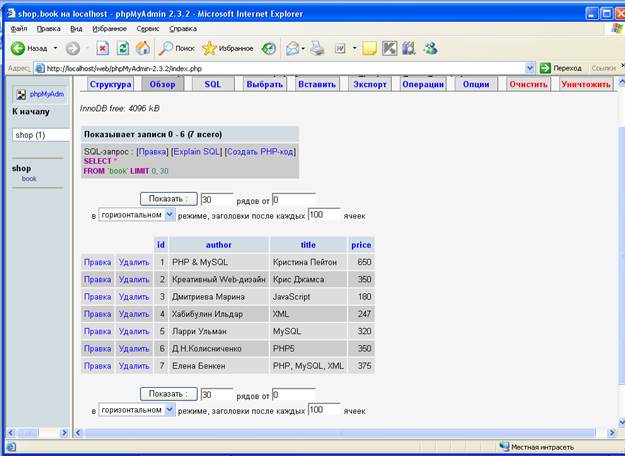Click the red Очистить tab

(528, 84)
